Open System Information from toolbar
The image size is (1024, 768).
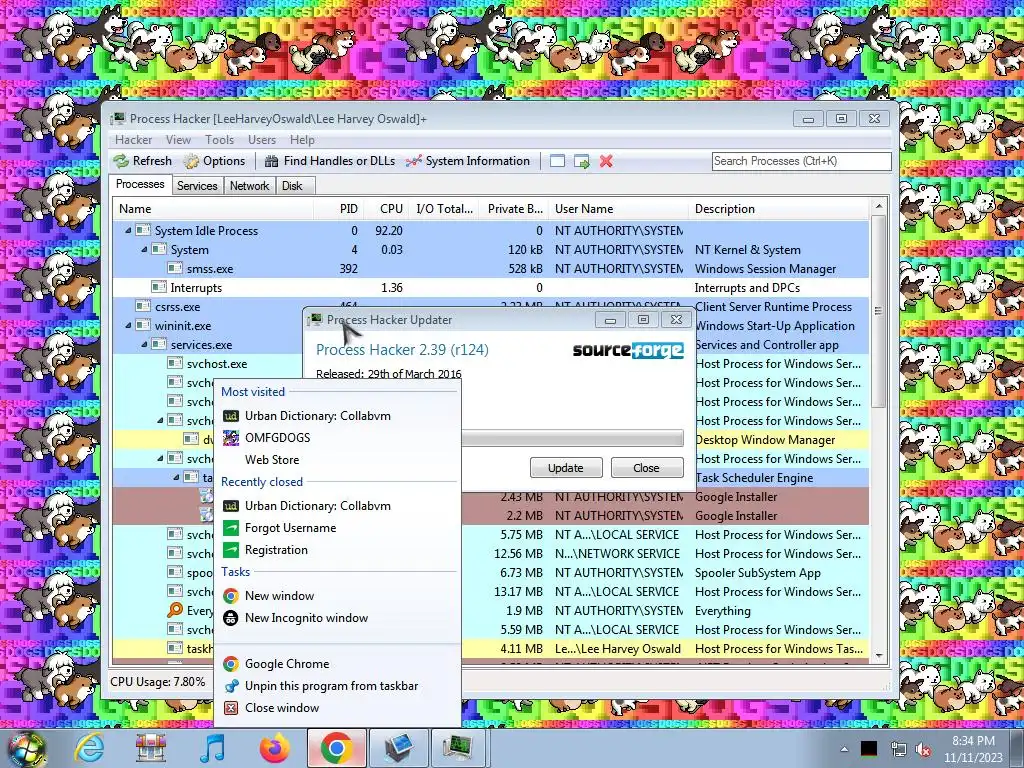click(468, 161)
